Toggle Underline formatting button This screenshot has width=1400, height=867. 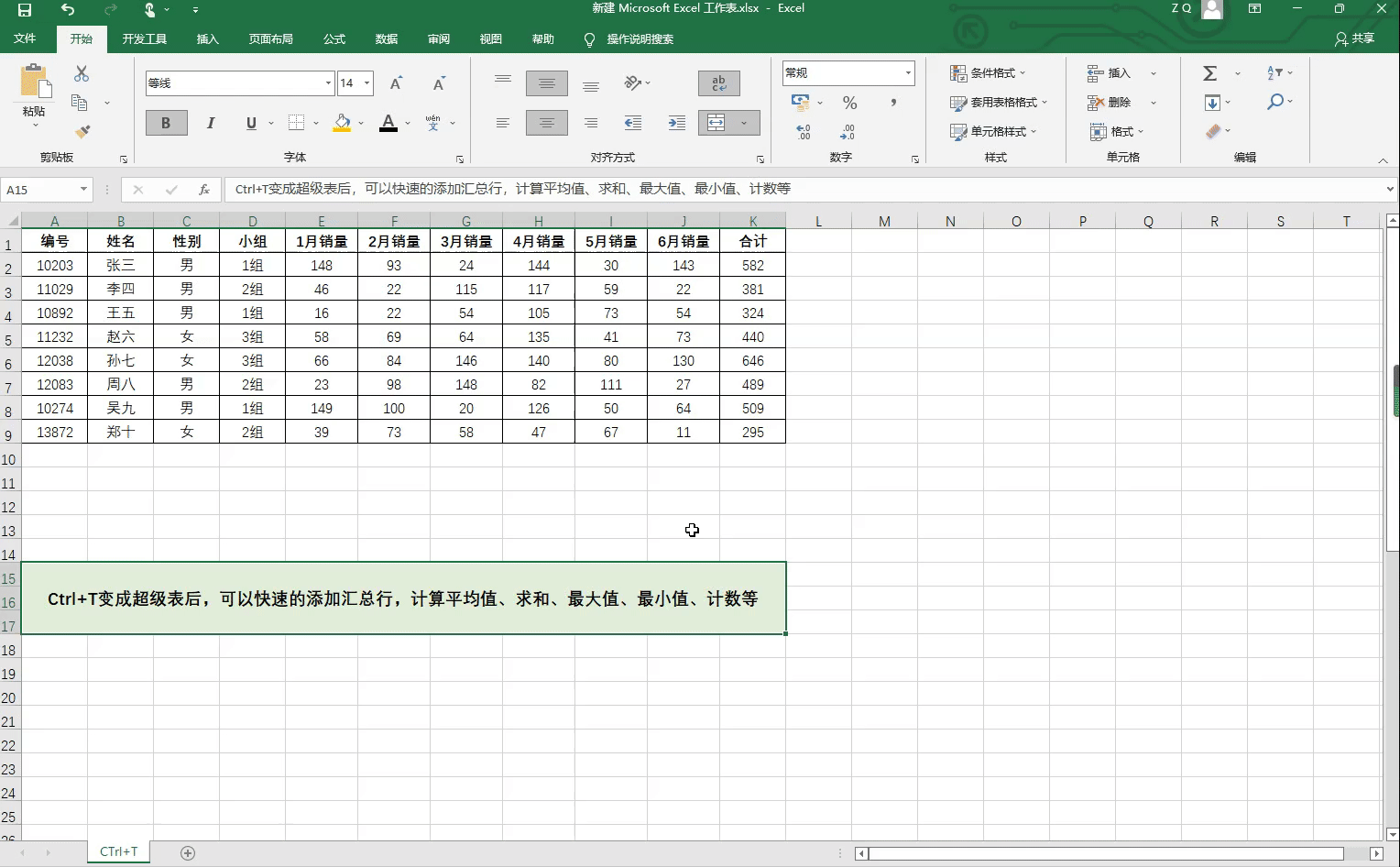click(252, 123)
